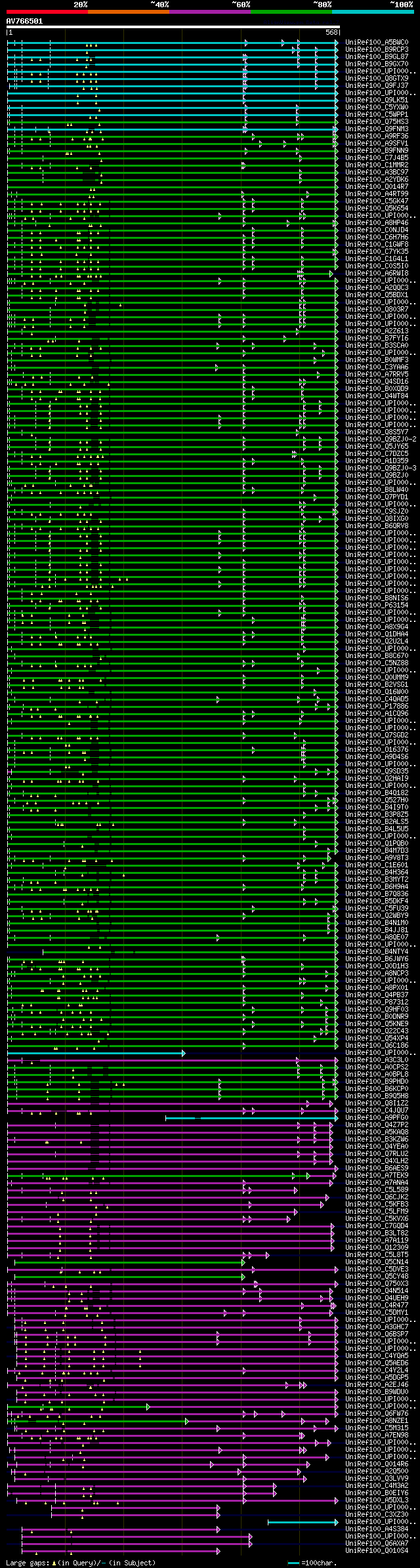Click hit UniRef100_C1E601
The image size is (420, 1568).
pyautogui.click(x=377, y=865)
